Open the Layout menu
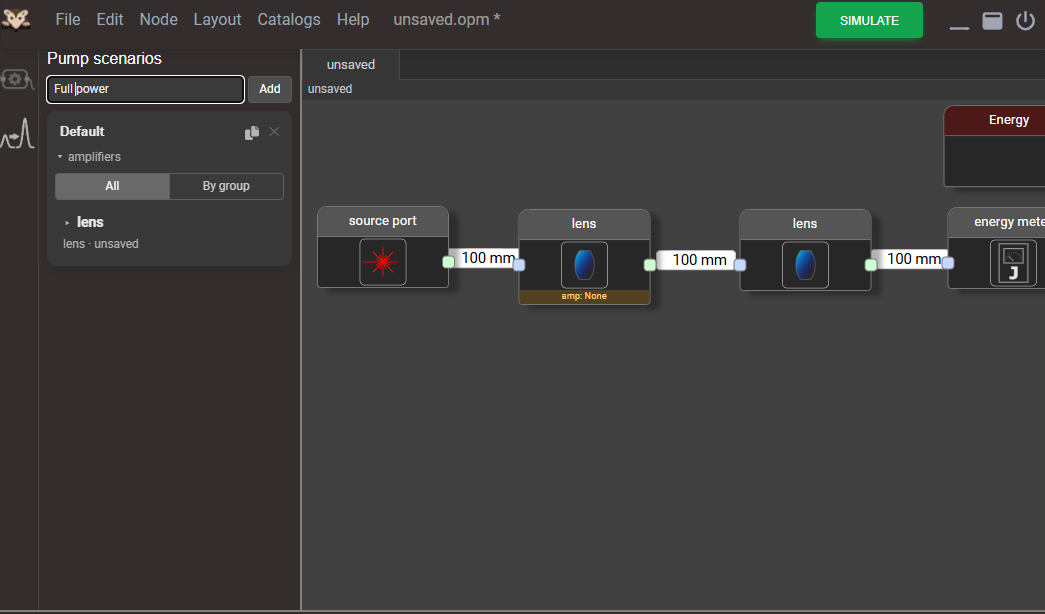Viewport: 1045px width, 614px height. (x=217, y=20)
